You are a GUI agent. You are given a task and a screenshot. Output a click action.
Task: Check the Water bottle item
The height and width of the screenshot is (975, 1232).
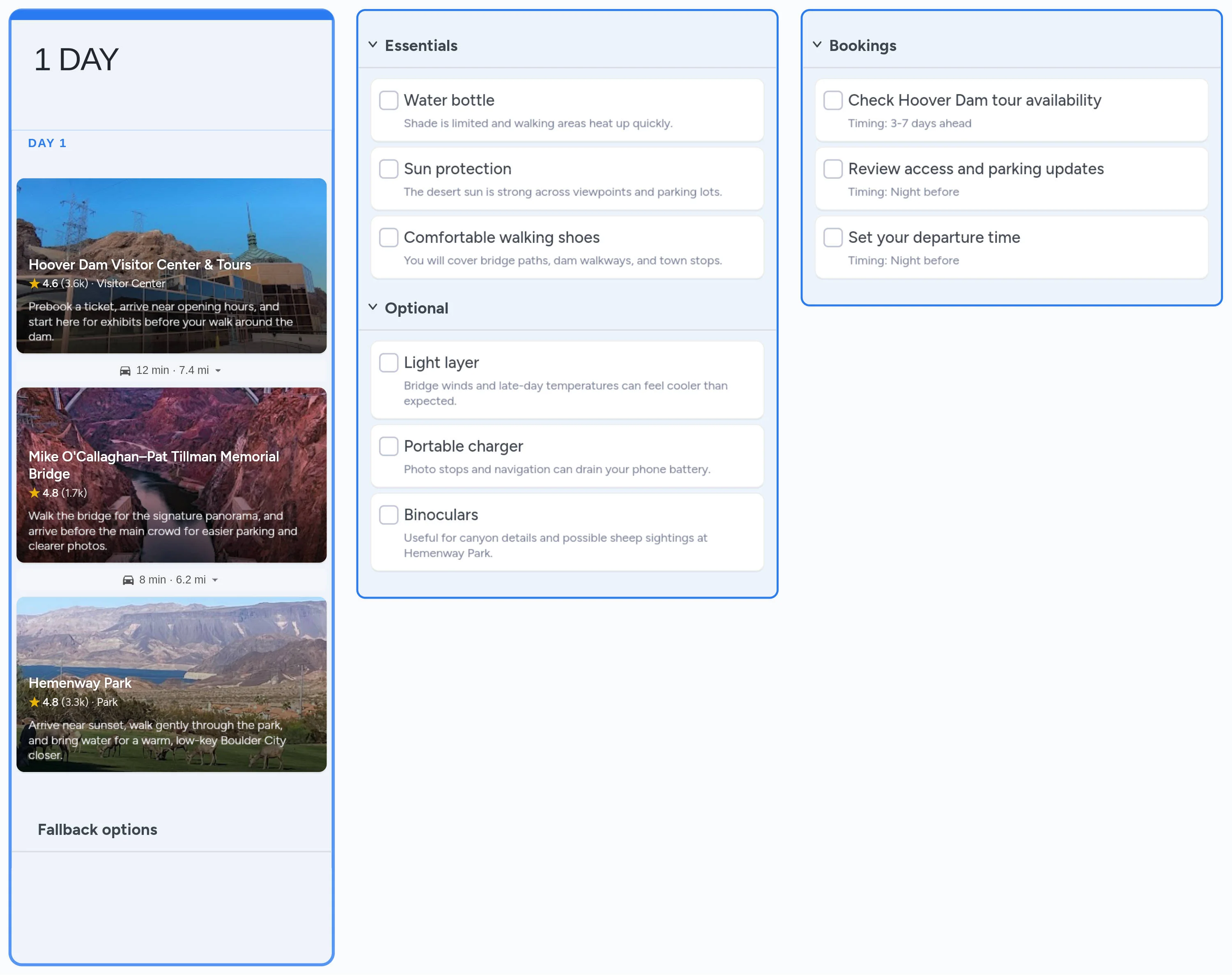(x=388, y=100)
